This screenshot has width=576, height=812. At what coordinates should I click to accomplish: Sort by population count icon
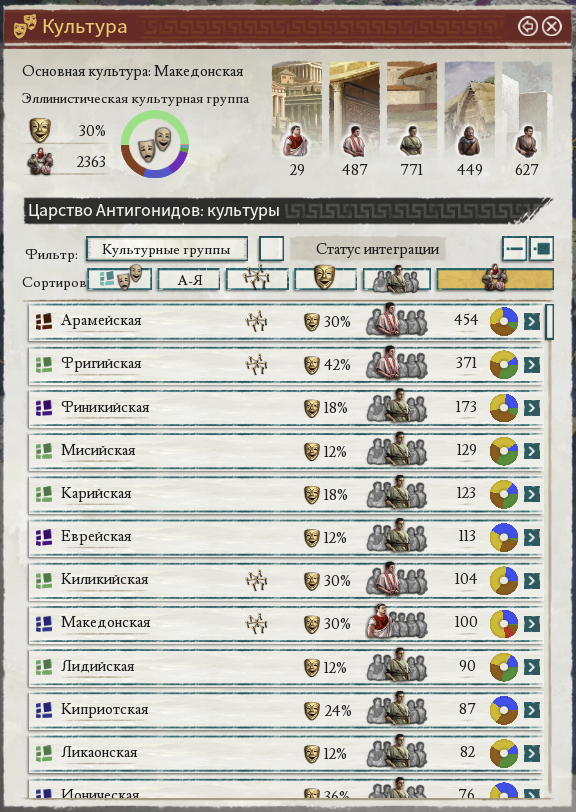[495, 279]
